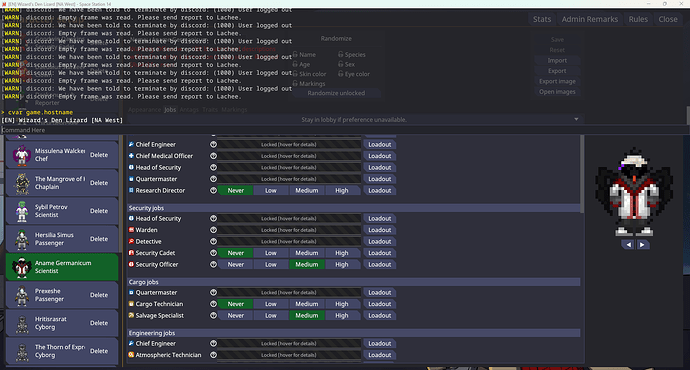Click the Cargo Technician job icon
Viewport: 690px width, 370px height.
click(131, 304)
